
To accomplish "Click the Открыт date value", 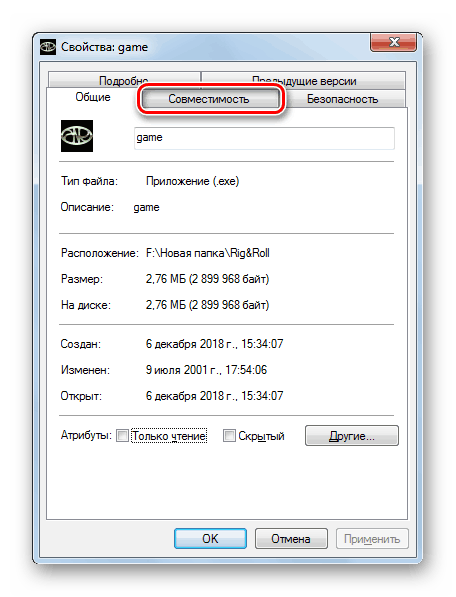I will pyautogui.click(x=215, y=396).
